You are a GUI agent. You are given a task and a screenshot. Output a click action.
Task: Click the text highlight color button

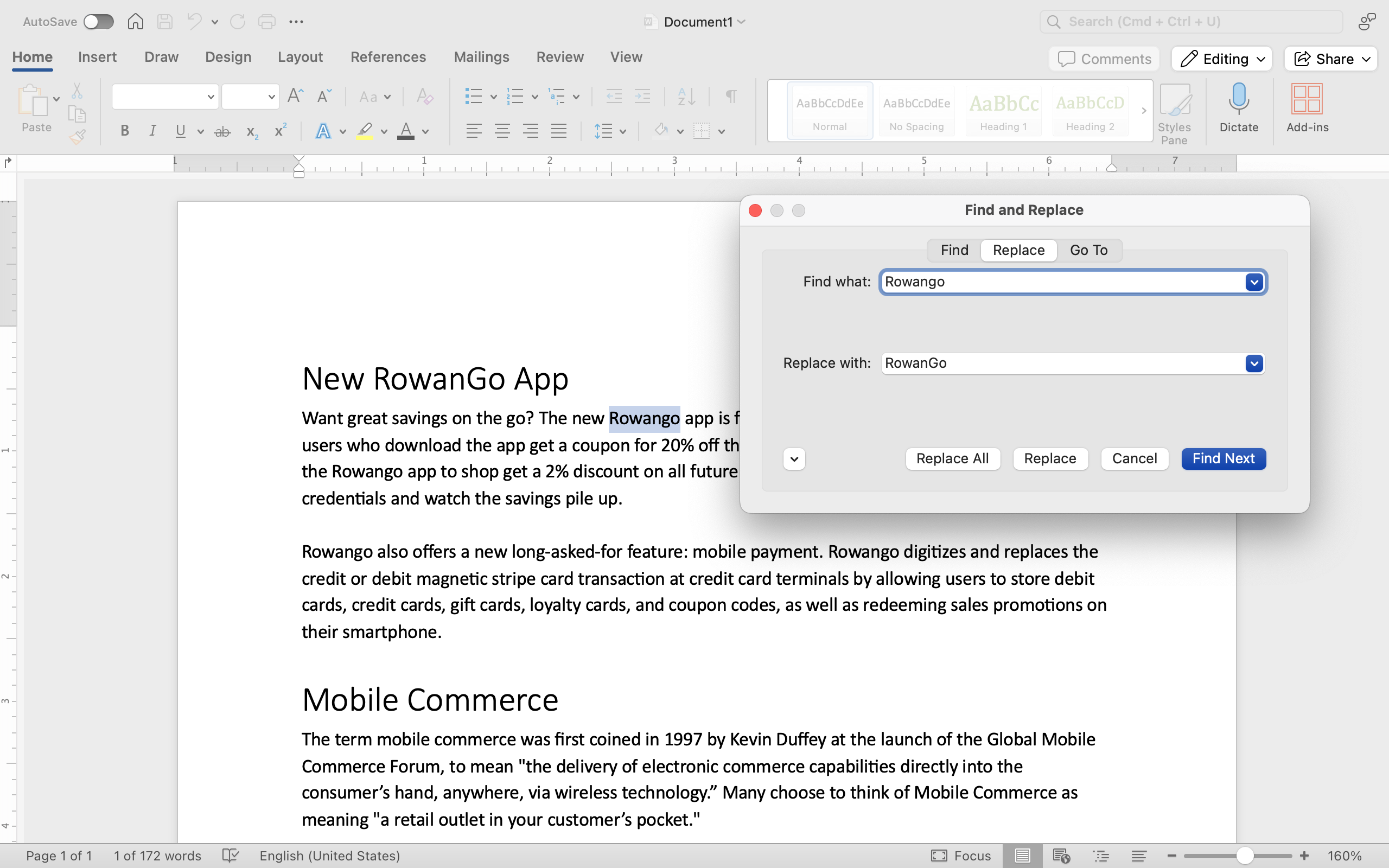tap(365, 131)
